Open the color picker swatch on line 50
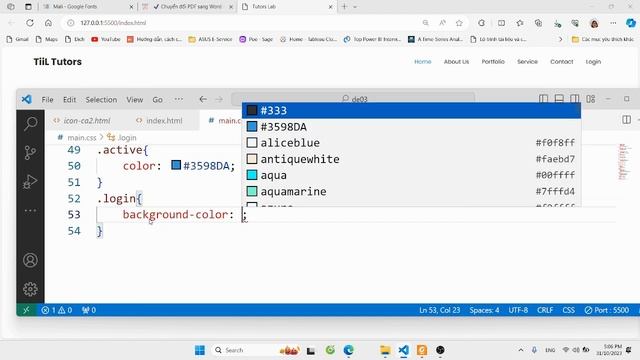The height and width of the screenshot is (360, 640). (x=176, y=165)
